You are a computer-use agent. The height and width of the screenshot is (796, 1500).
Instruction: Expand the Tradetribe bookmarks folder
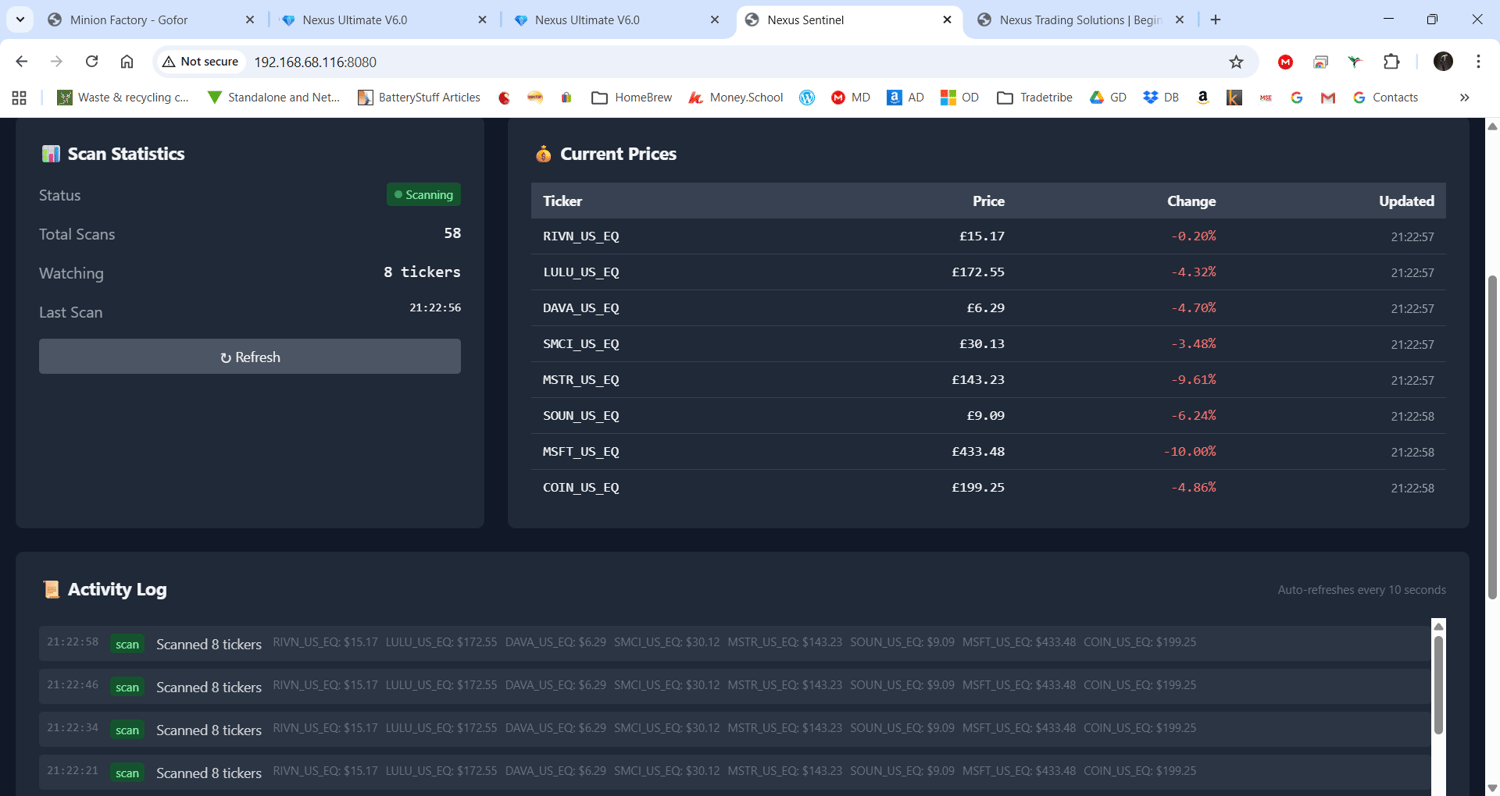[x=1035, y=97]
